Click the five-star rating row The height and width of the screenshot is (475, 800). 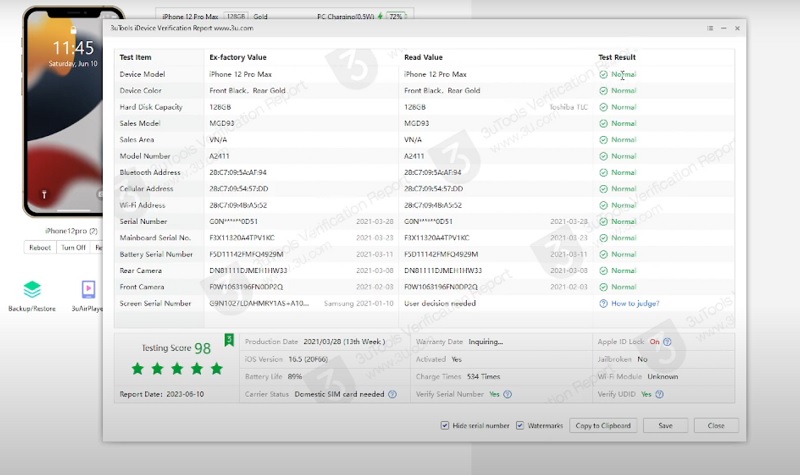177,369
